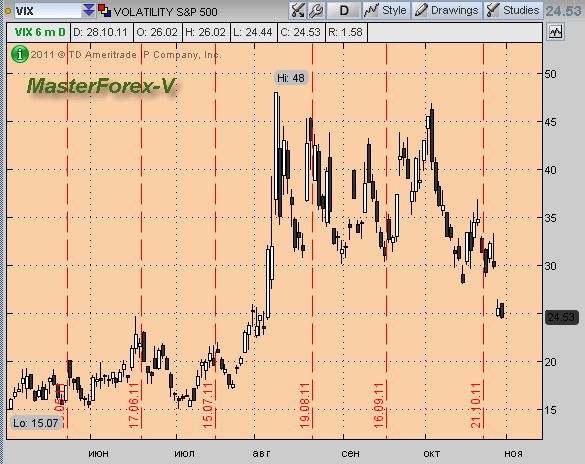Click the colored squares link icon
The image size is (585, 464).
coord(104,10)
